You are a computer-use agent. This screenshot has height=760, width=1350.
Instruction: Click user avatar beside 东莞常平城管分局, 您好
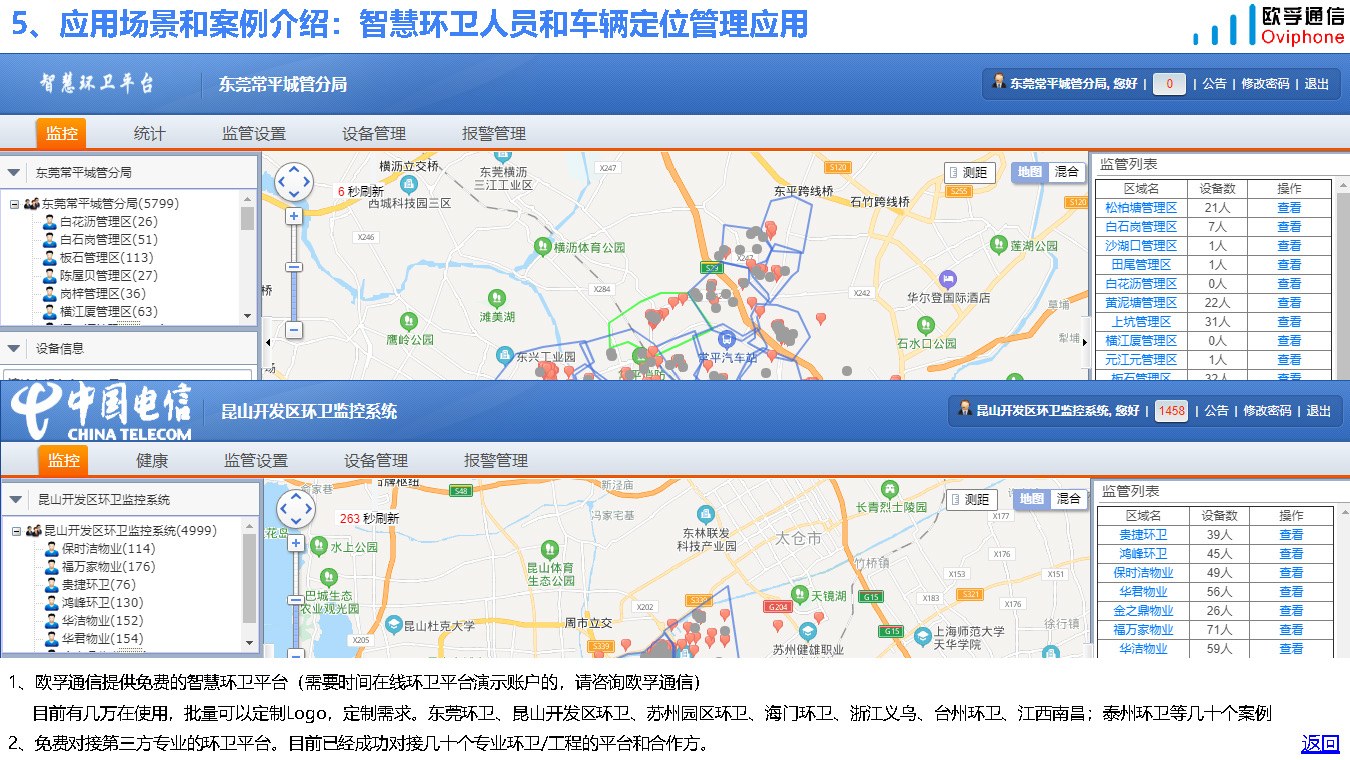(x=998, y=82)
